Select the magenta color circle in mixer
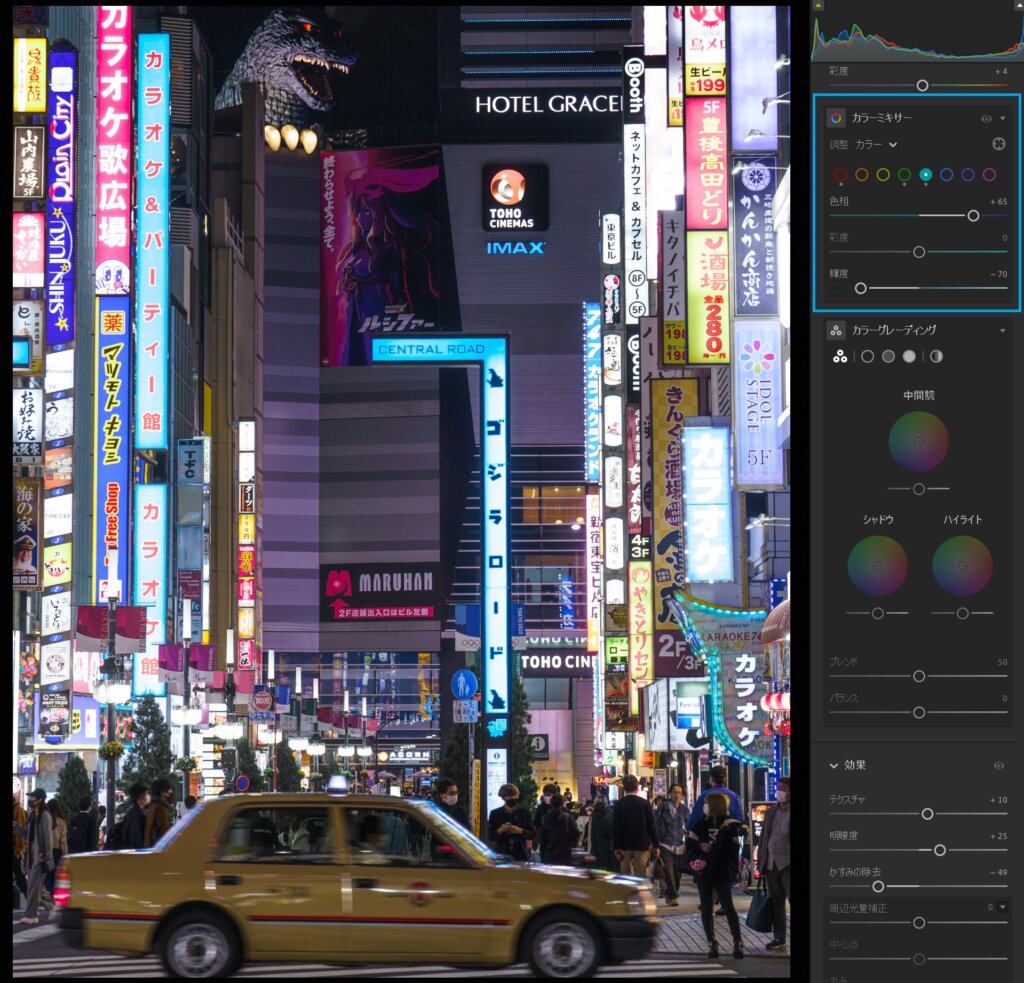 [x=989, y=174]
